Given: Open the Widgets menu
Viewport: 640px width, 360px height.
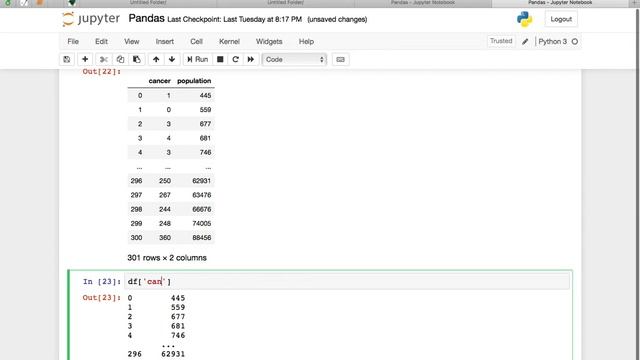Looking at the screenshot, I should [269, 42].
